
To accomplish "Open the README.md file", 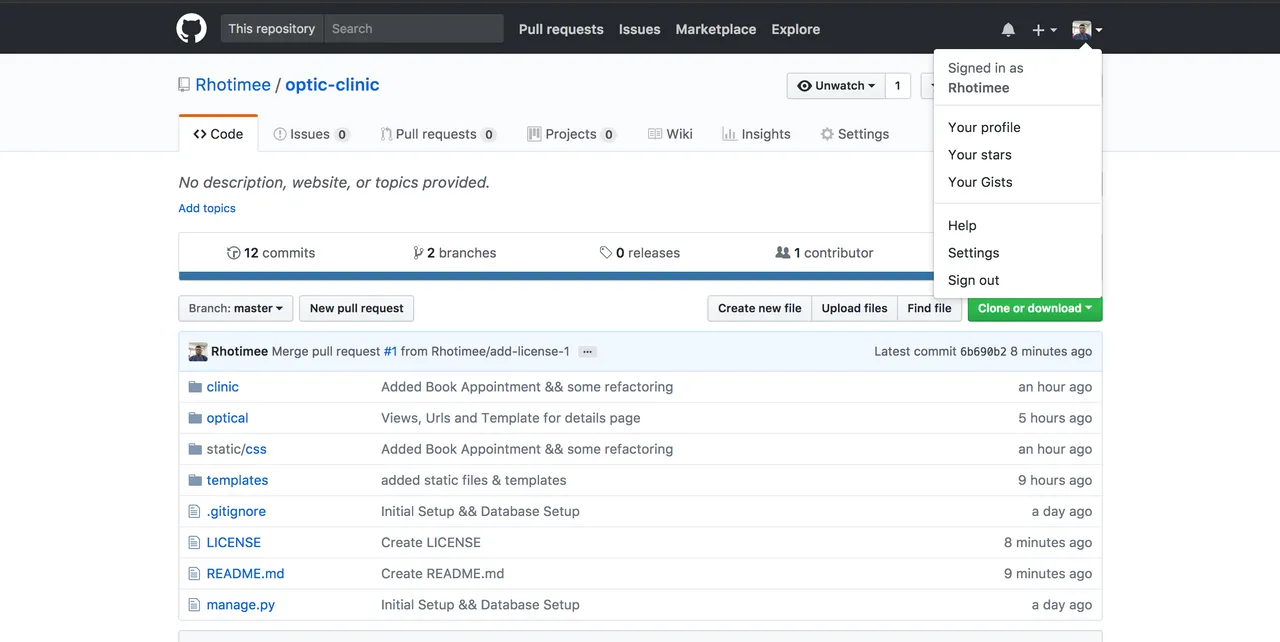I will 246,573.
